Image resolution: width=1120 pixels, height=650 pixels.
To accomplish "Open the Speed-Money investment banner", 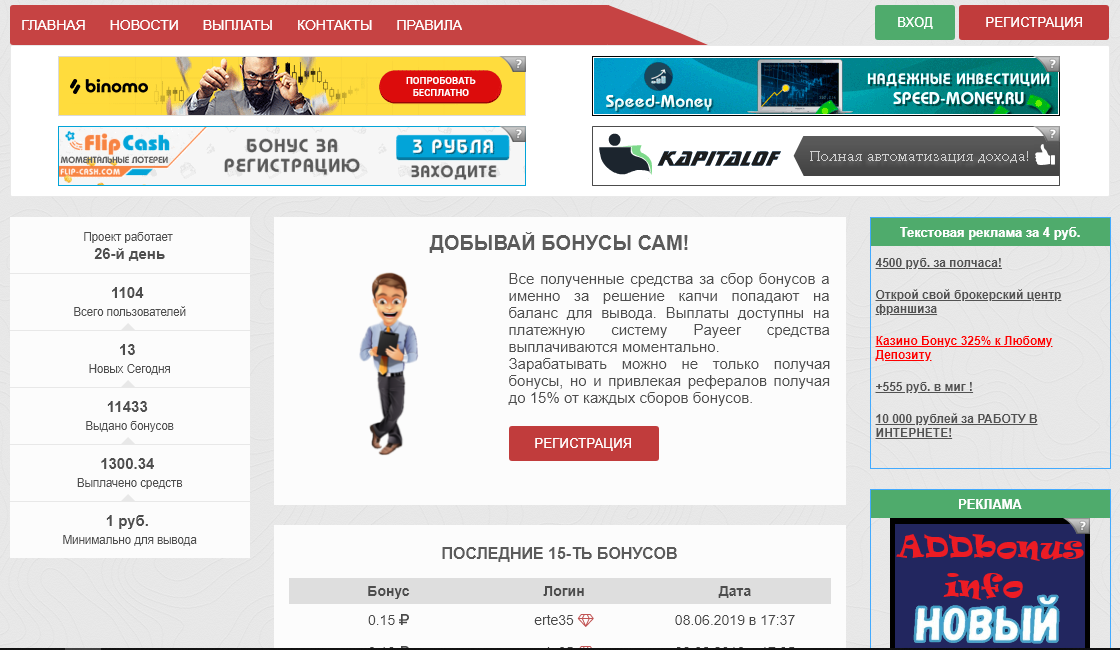I will coord(826,86).
